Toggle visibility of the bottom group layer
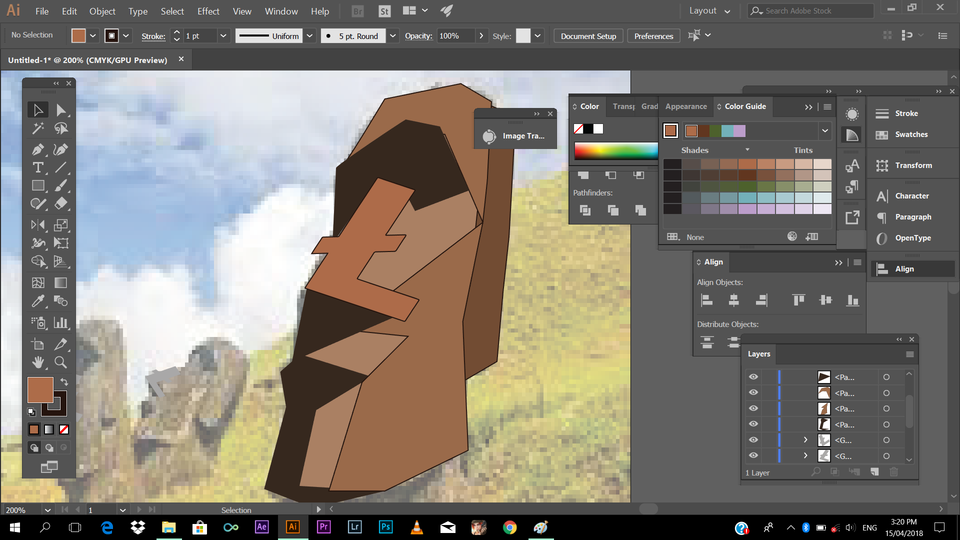 [753, 456]
